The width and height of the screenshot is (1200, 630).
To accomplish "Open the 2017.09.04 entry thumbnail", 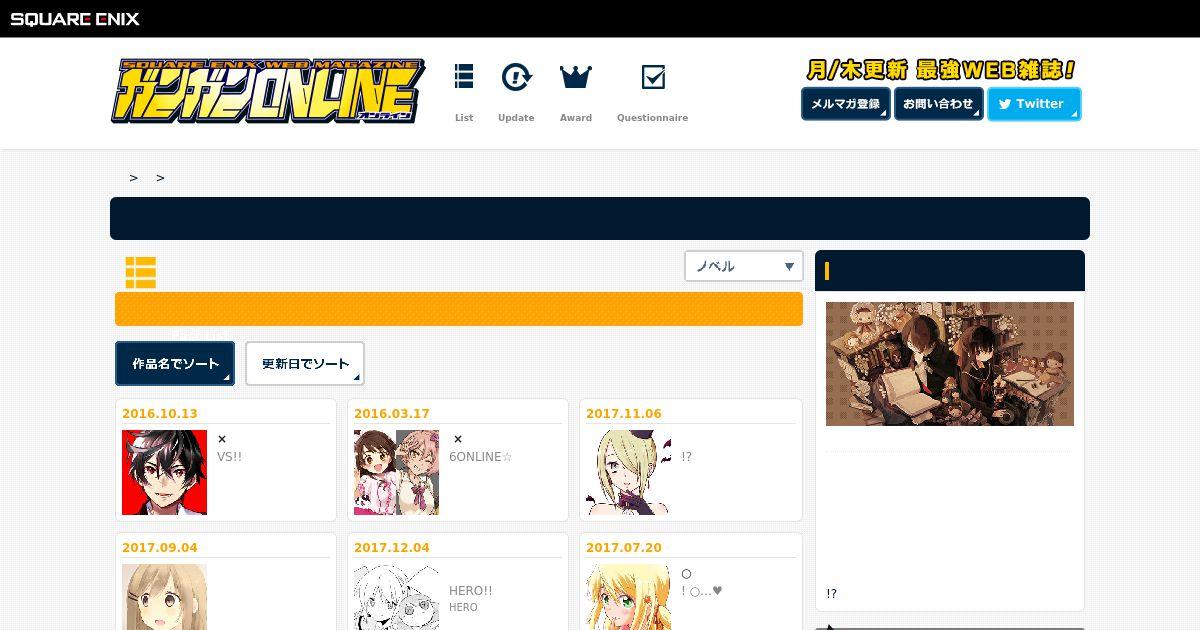I will tap(164, 597).
